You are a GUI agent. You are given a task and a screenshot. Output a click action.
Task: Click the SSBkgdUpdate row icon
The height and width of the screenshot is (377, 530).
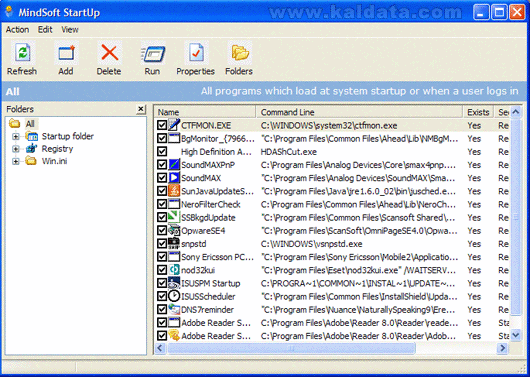pos(174,217)
